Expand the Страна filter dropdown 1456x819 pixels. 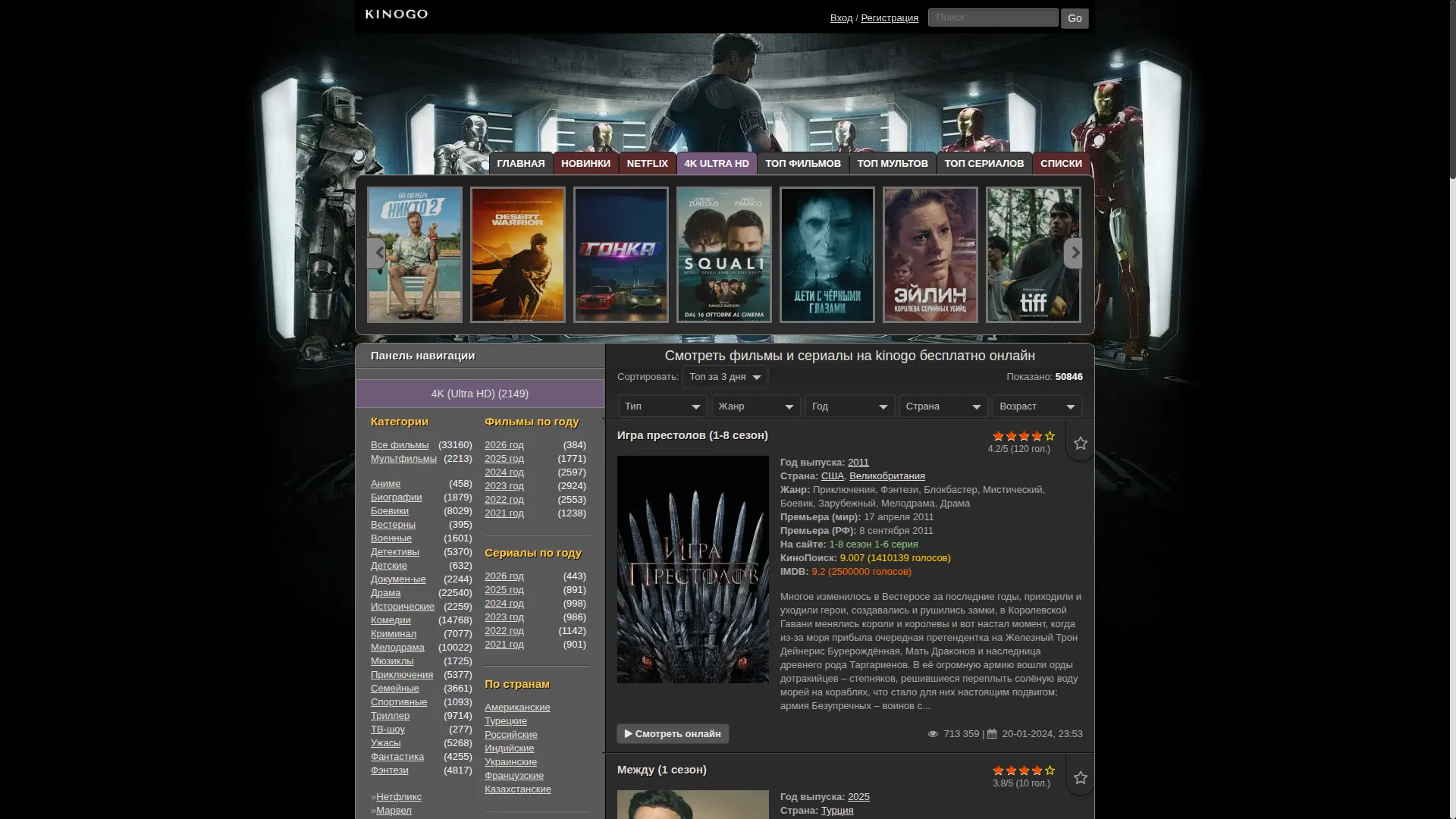click(x=943, y=406)
